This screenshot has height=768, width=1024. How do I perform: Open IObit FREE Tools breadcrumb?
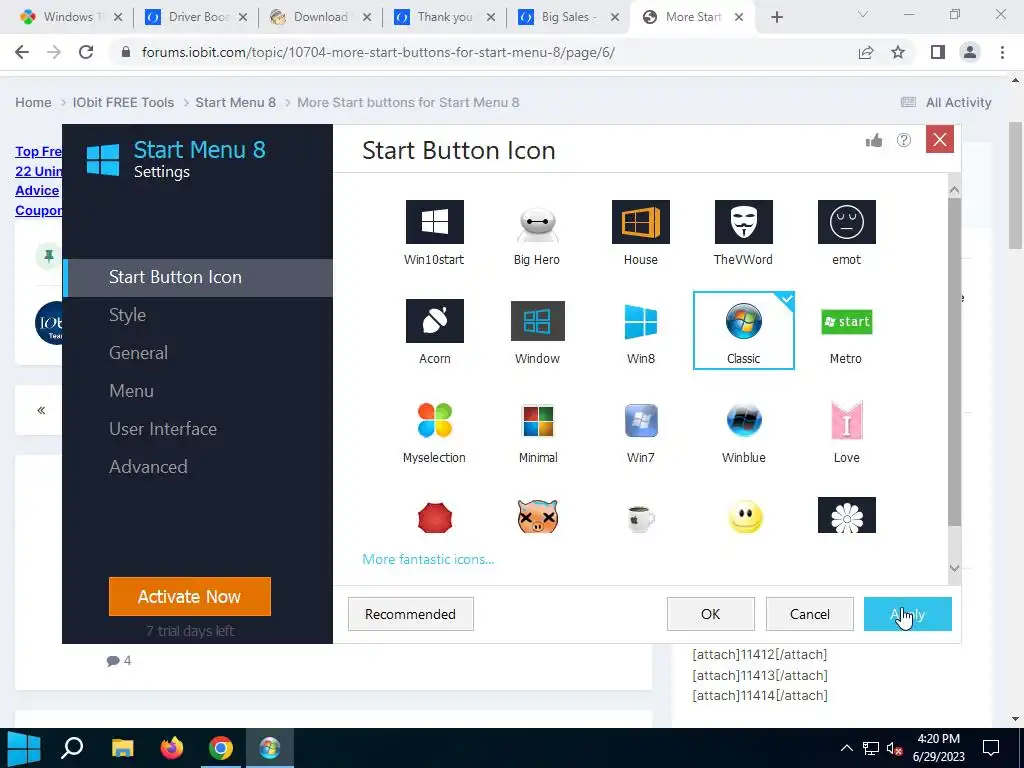123,103
